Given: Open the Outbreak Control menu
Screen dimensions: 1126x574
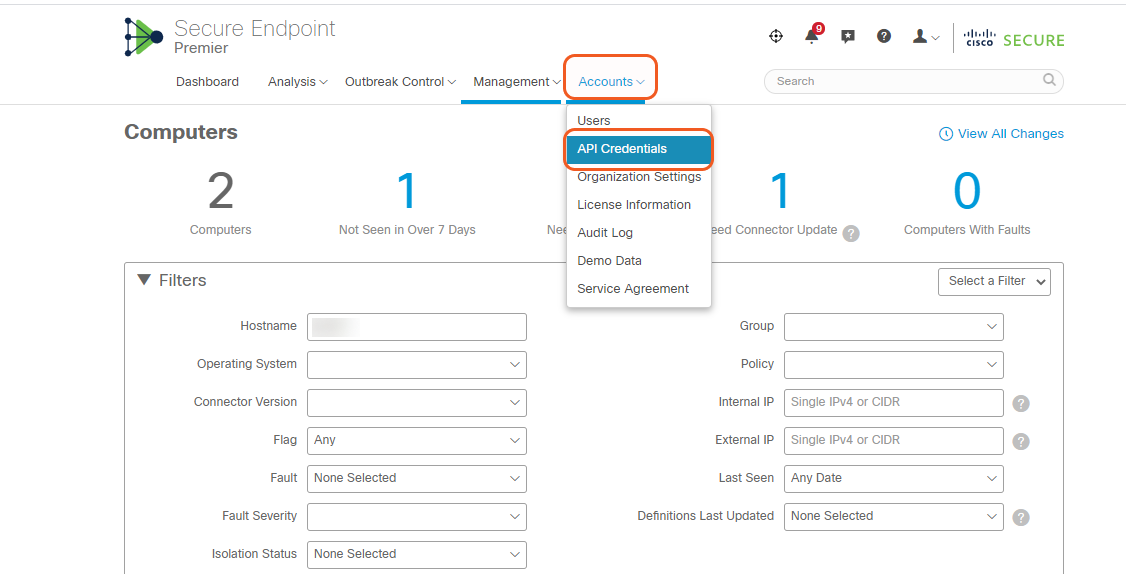Looking at the screenshot, I should pos(400,82).
